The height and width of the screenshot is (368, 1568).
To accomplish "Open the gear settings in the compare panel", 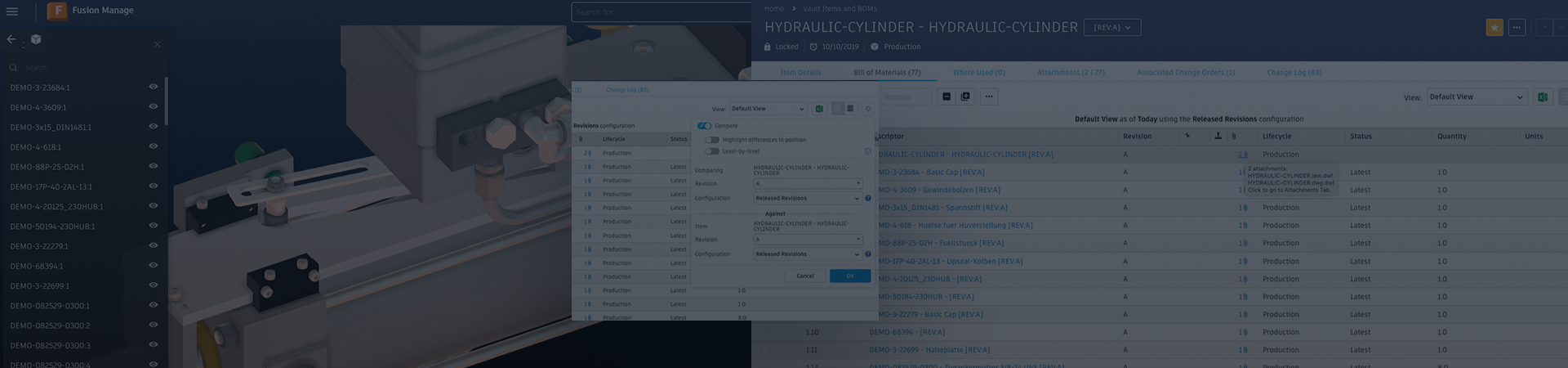I will click(x=867, y=109).
